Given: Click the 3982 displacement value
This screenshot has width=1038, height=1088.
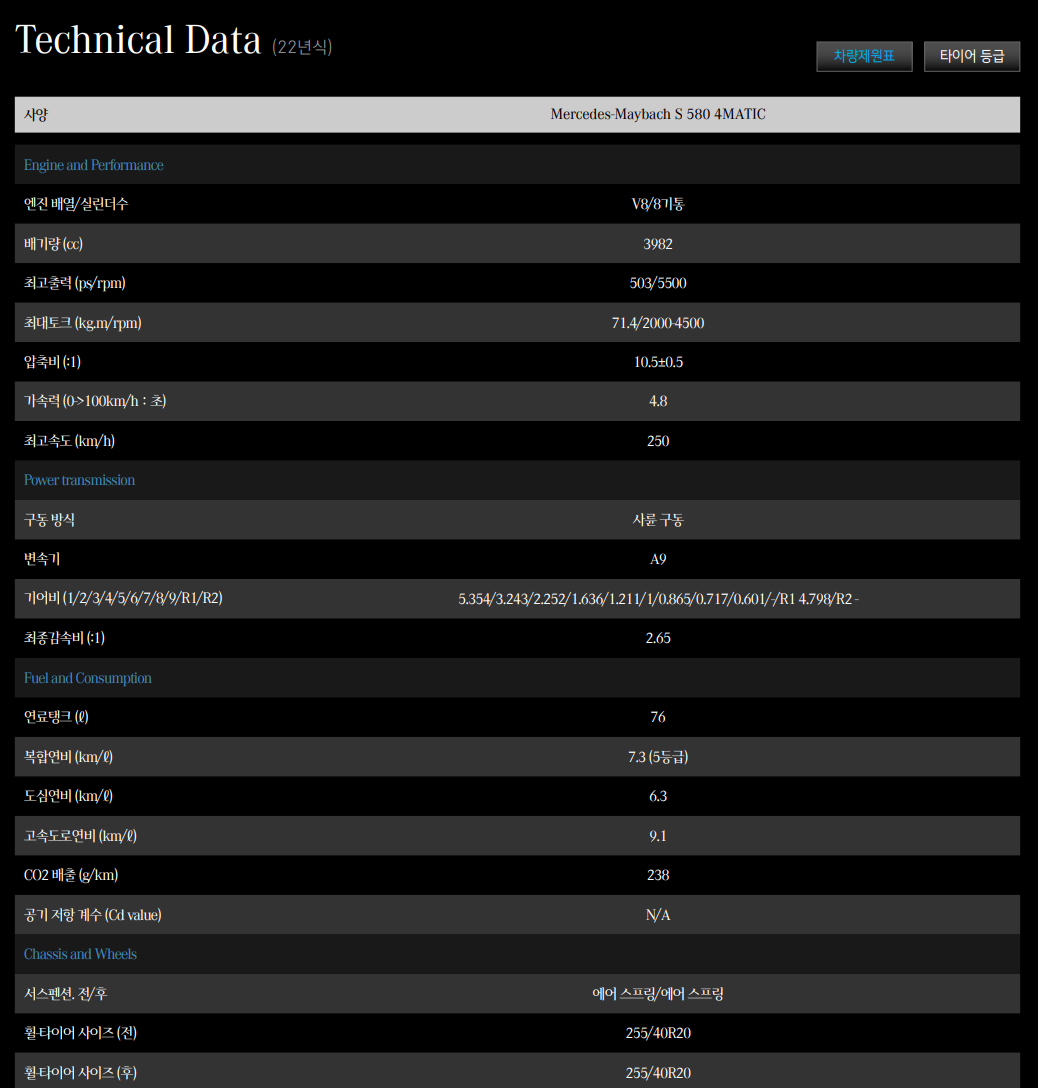Looking at the screenshot, I should click(x=658, y=244).
